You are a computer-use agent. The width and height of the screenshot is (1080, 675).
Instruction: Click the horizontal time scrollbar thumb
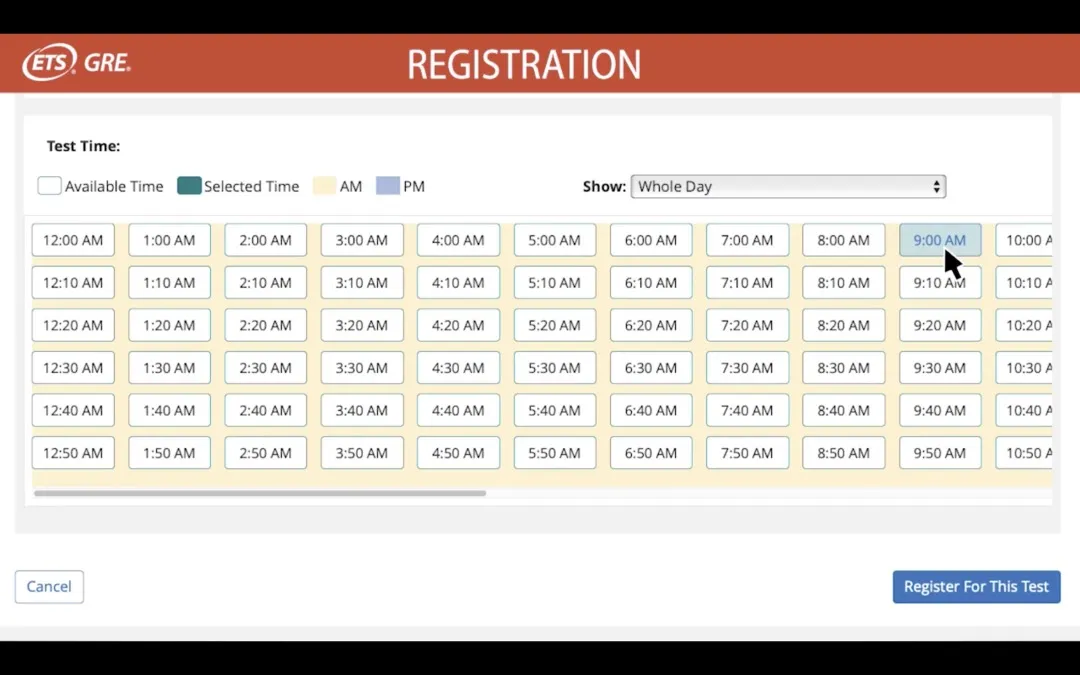coord(260,493)
